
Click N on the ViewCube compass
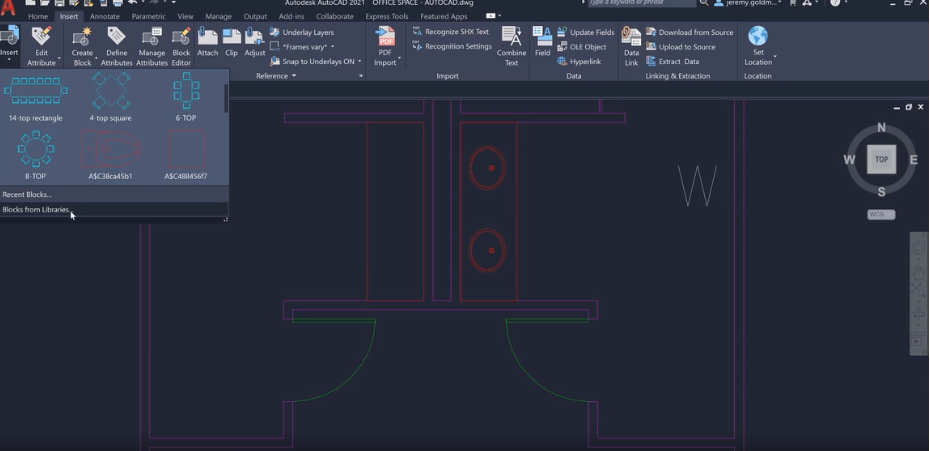(x=881, y=128)
